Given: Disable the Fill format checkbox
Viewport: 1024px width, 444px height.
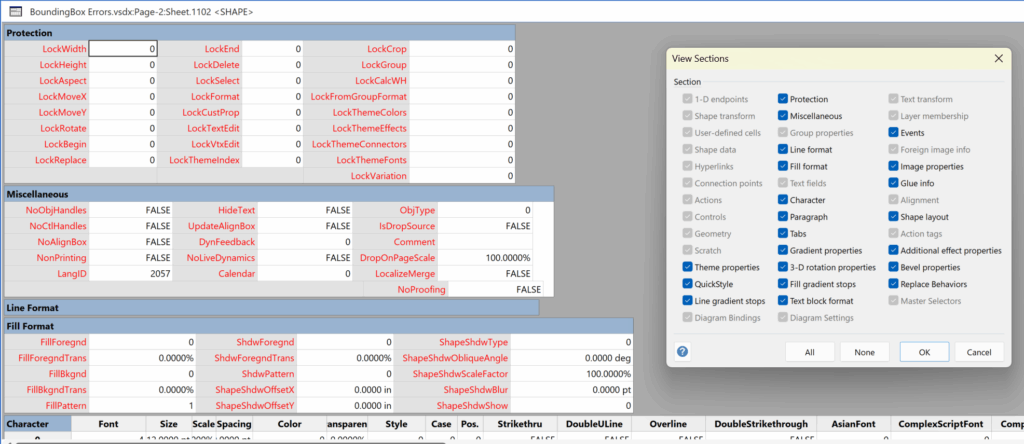Looking at the screenshot, I should click(784, 166).
